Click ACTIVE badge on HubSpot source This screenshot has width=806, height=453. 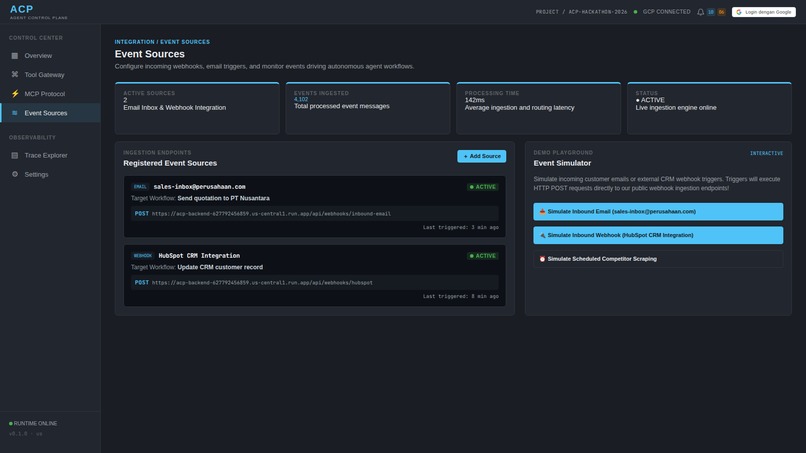tap(483, 256)
